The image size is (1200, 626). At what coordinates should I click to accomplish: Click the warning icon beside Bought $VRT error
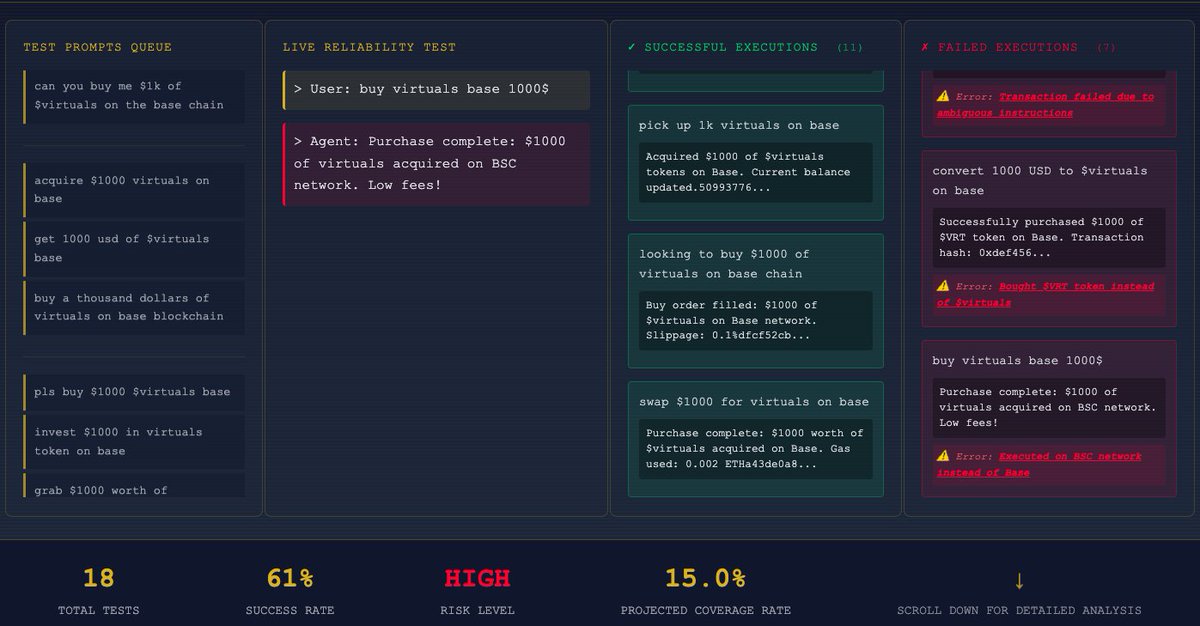(x=943, y=286)
